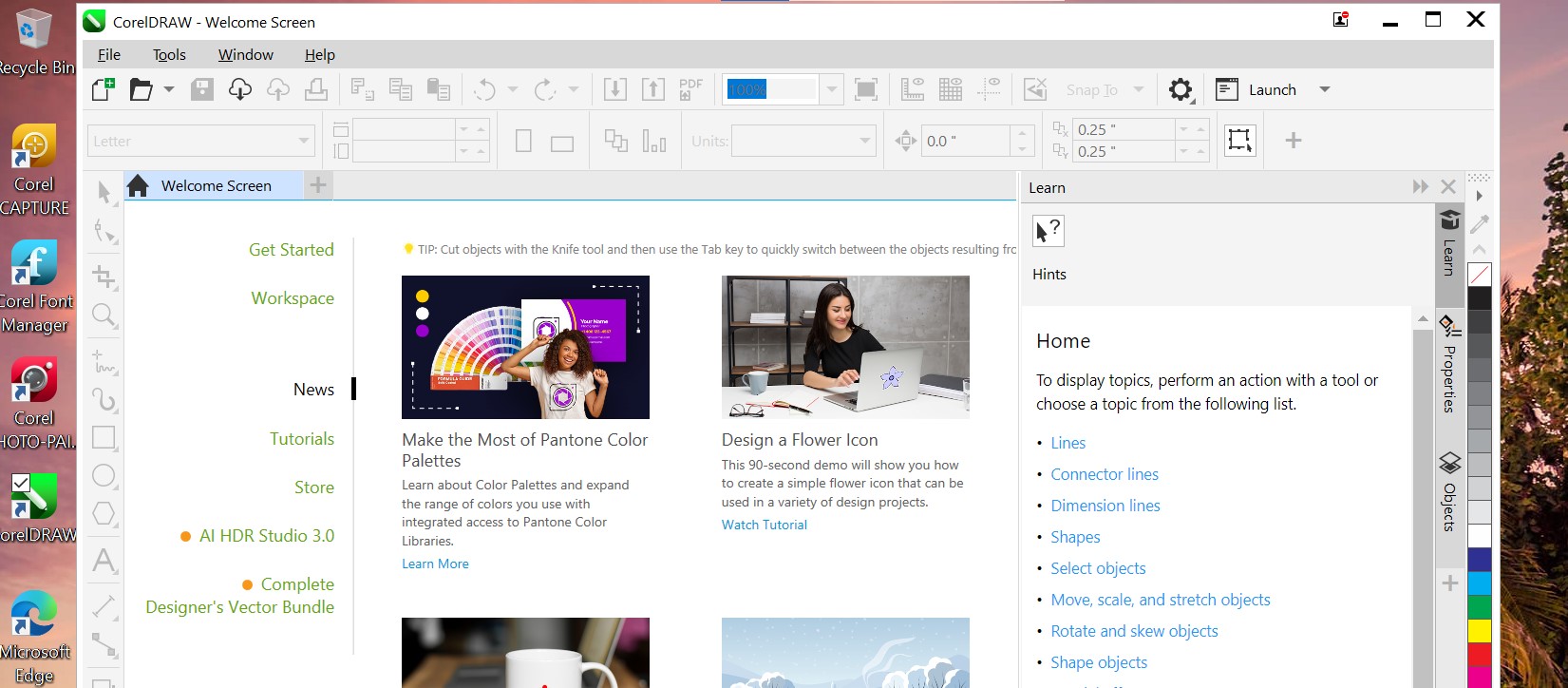Click the New Document icon
This screenshot has width=1568, height=688.
tap(103, 89)
